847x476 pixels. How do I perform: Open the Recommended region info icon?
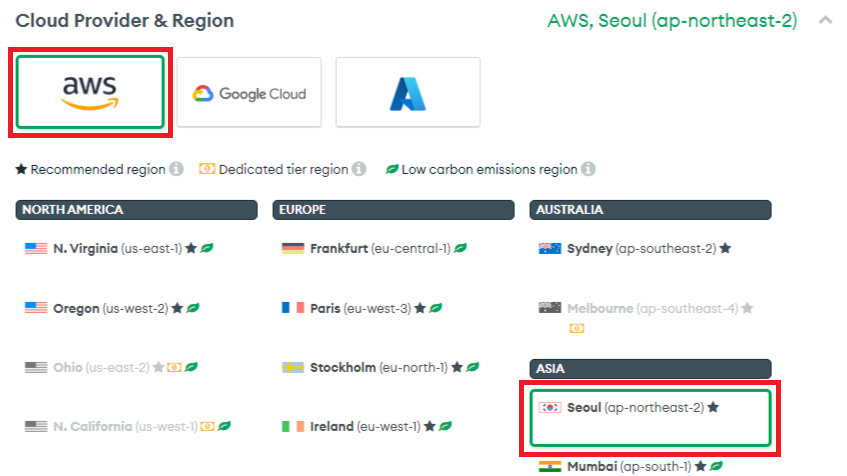point(176,169)
